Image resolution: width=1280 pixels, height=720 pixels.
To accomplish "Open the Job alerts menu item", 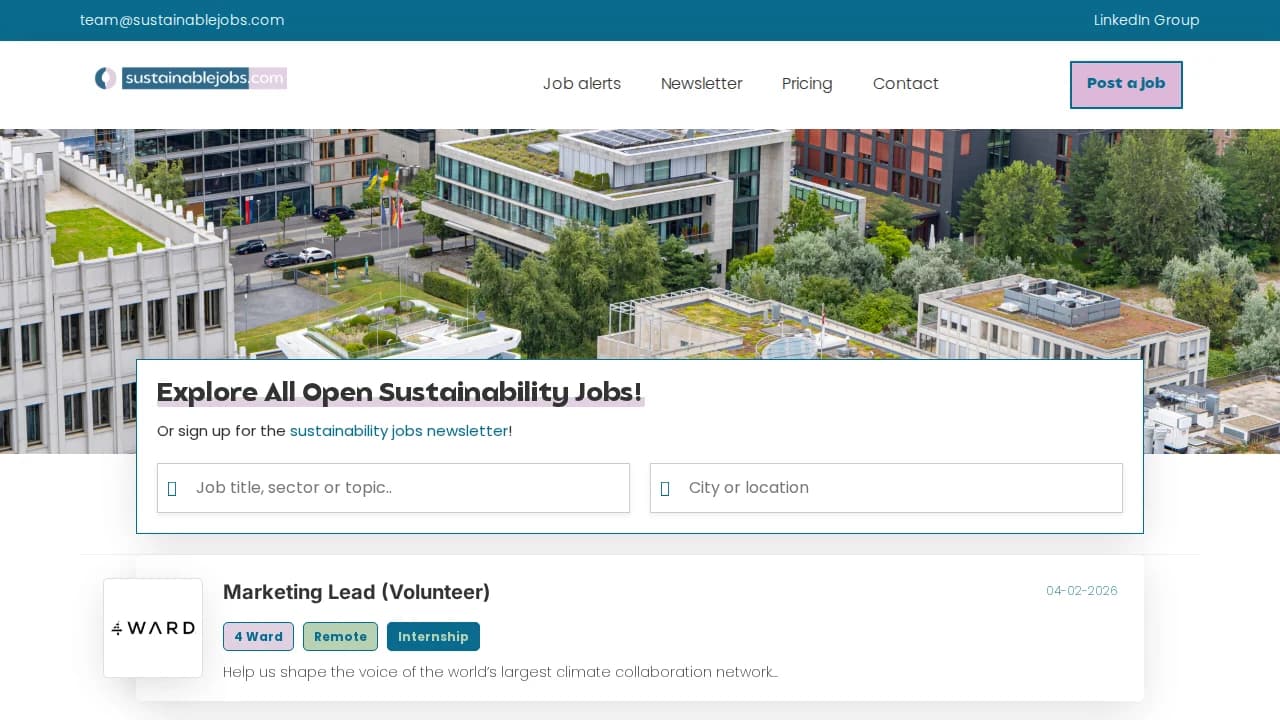I will click(581, 84).
